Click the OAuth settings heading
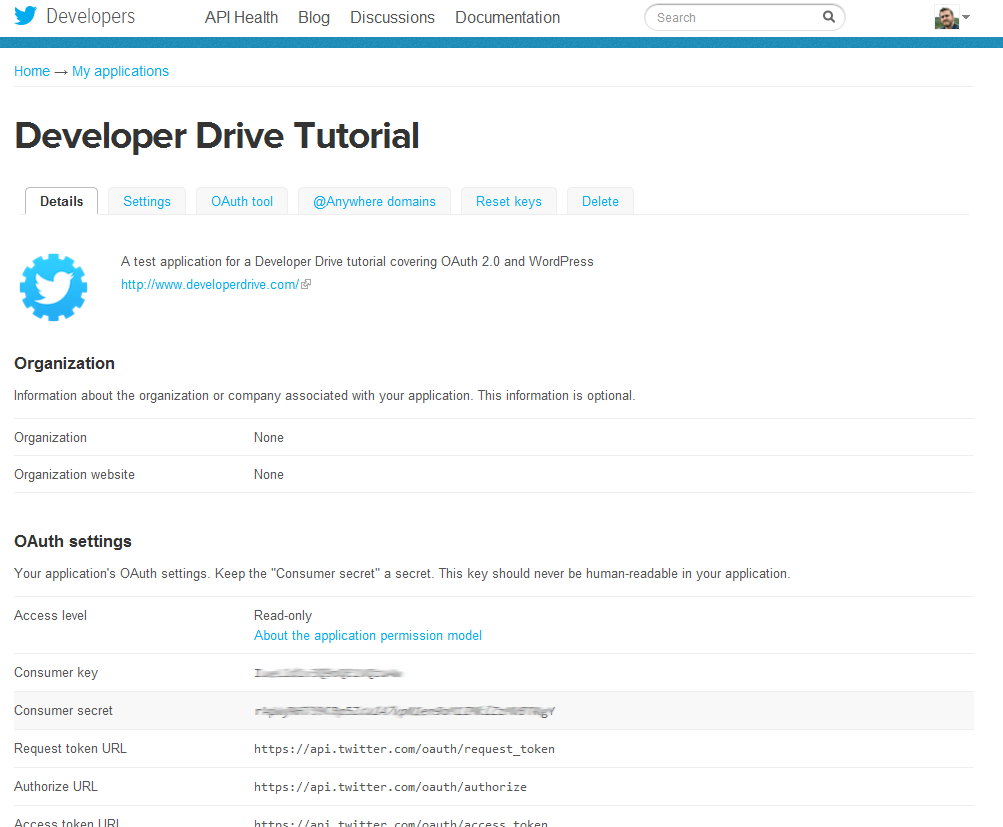This screenshot has height=827, width=1003. (73, 541)
